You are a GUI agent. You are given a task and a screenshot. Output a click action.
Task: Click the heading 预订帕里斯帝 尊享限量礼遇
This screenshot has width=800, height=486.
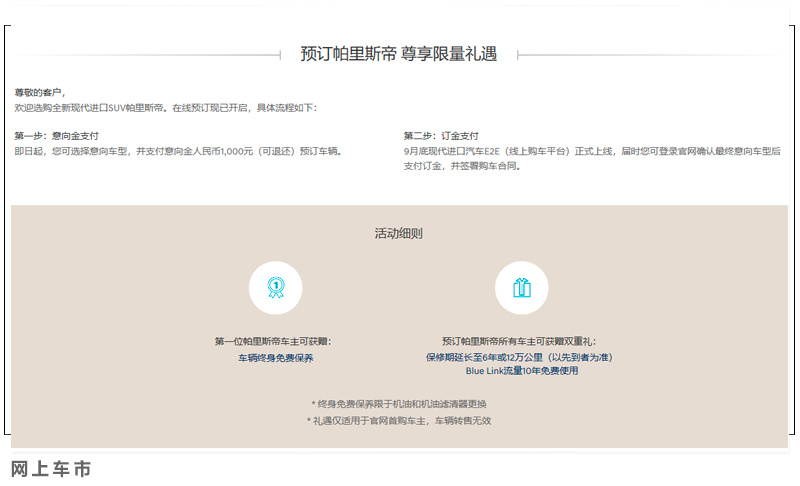[x=398, y=54]
